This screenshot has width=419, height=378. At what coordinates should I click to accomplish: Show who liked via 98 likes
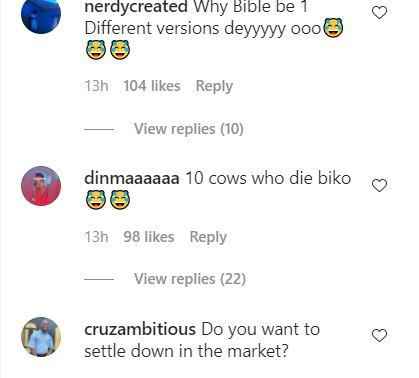point(149,237)
